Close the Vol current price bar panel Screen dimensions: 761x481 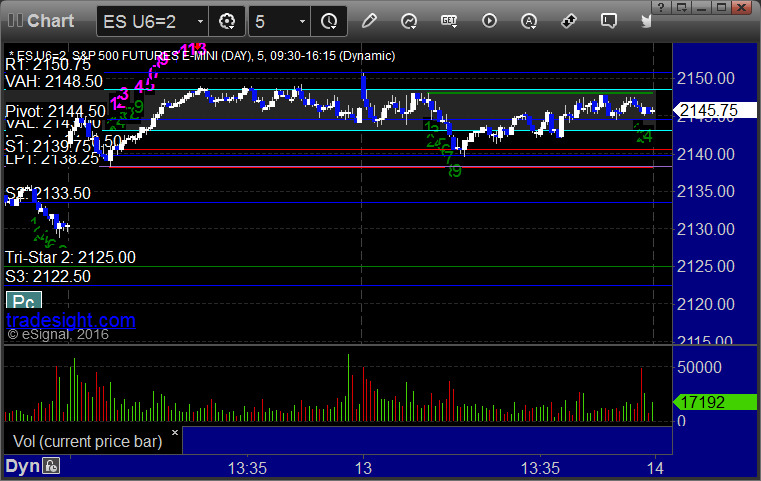click(x=175, y=432)
